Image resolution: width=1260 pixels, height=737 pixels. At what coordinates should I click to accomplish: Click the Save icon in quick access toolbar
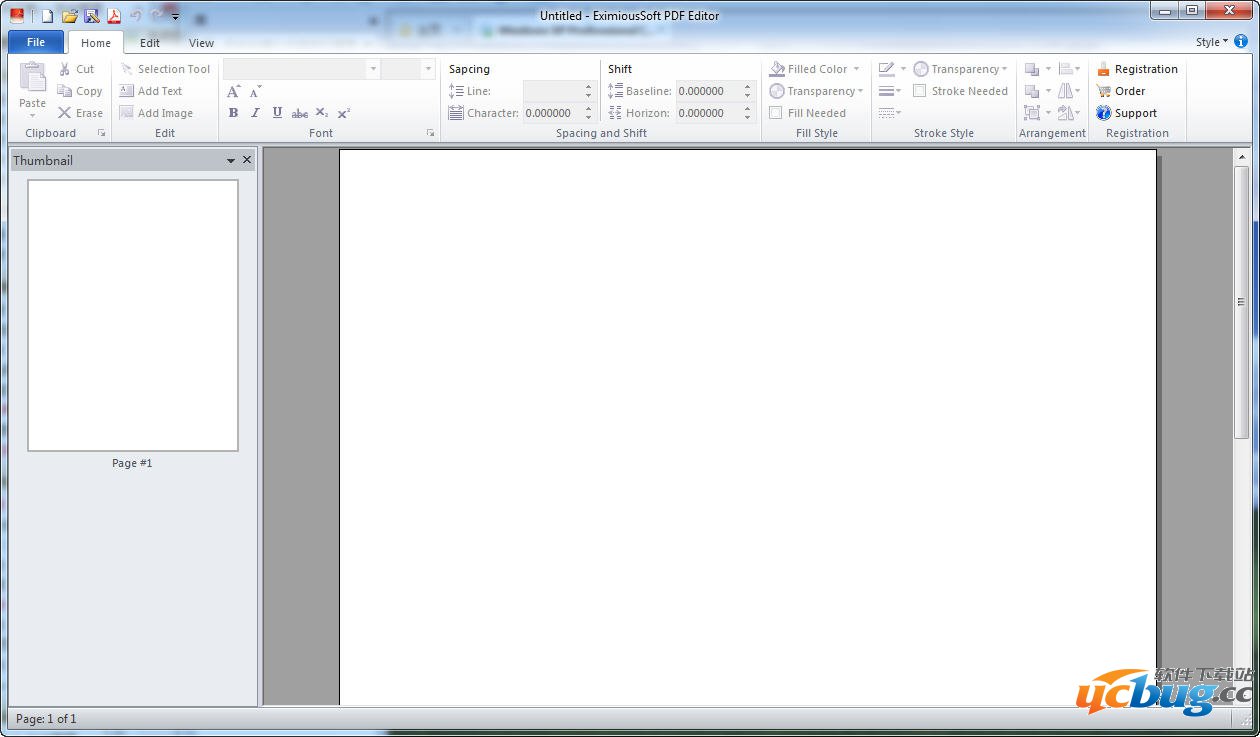(x=90, y=15)
